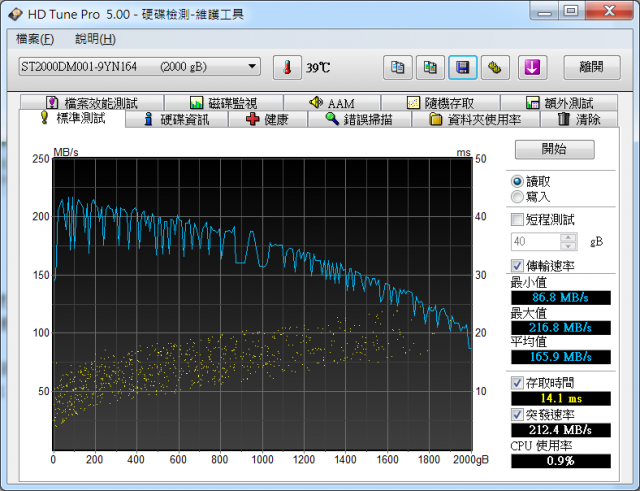Click the floppy disk save icon
Screen dimensions: 640x491
463,67
